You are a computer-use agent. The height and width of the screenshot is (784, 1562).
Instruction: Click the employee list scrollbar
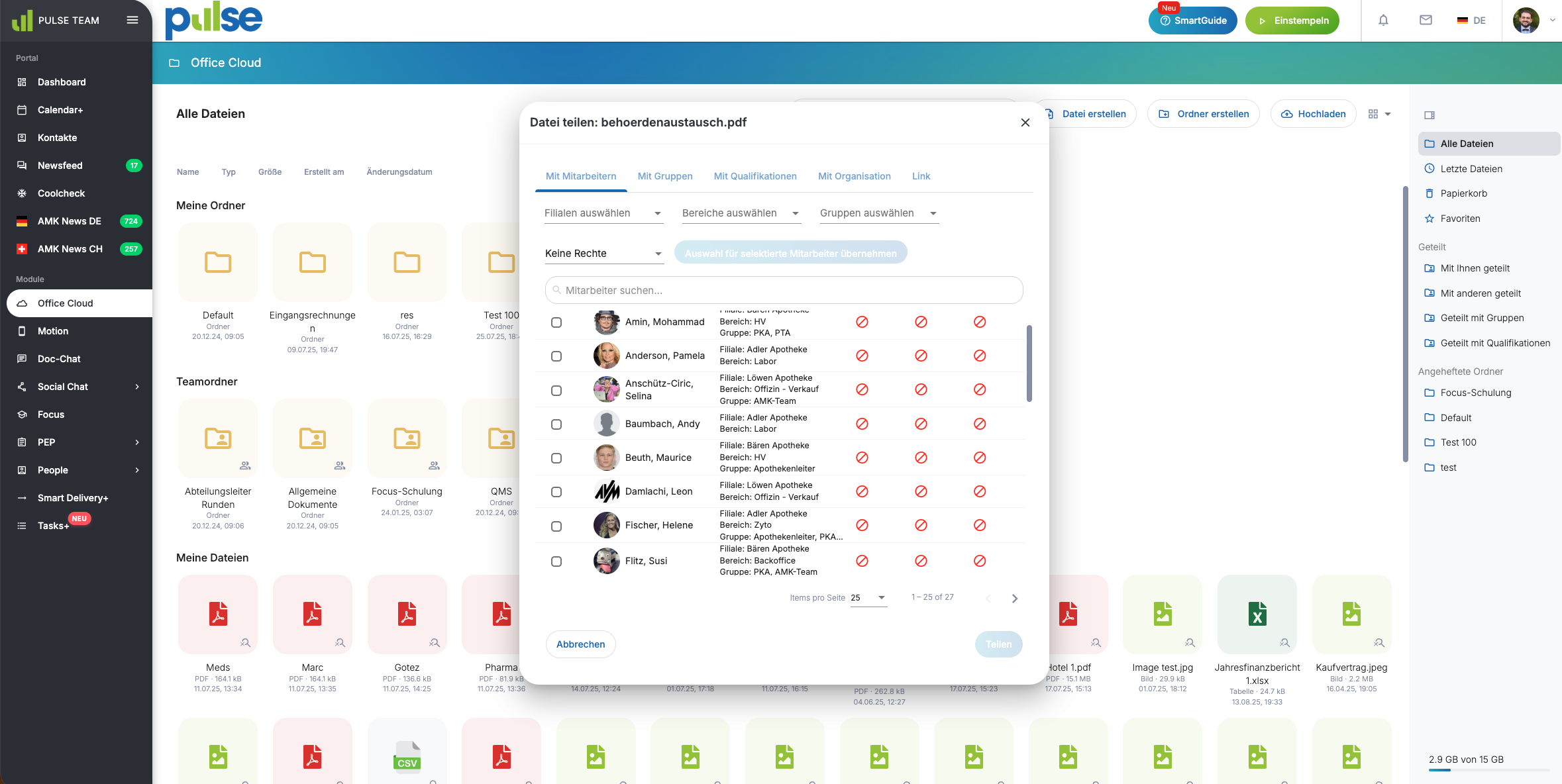[1029, 363]
